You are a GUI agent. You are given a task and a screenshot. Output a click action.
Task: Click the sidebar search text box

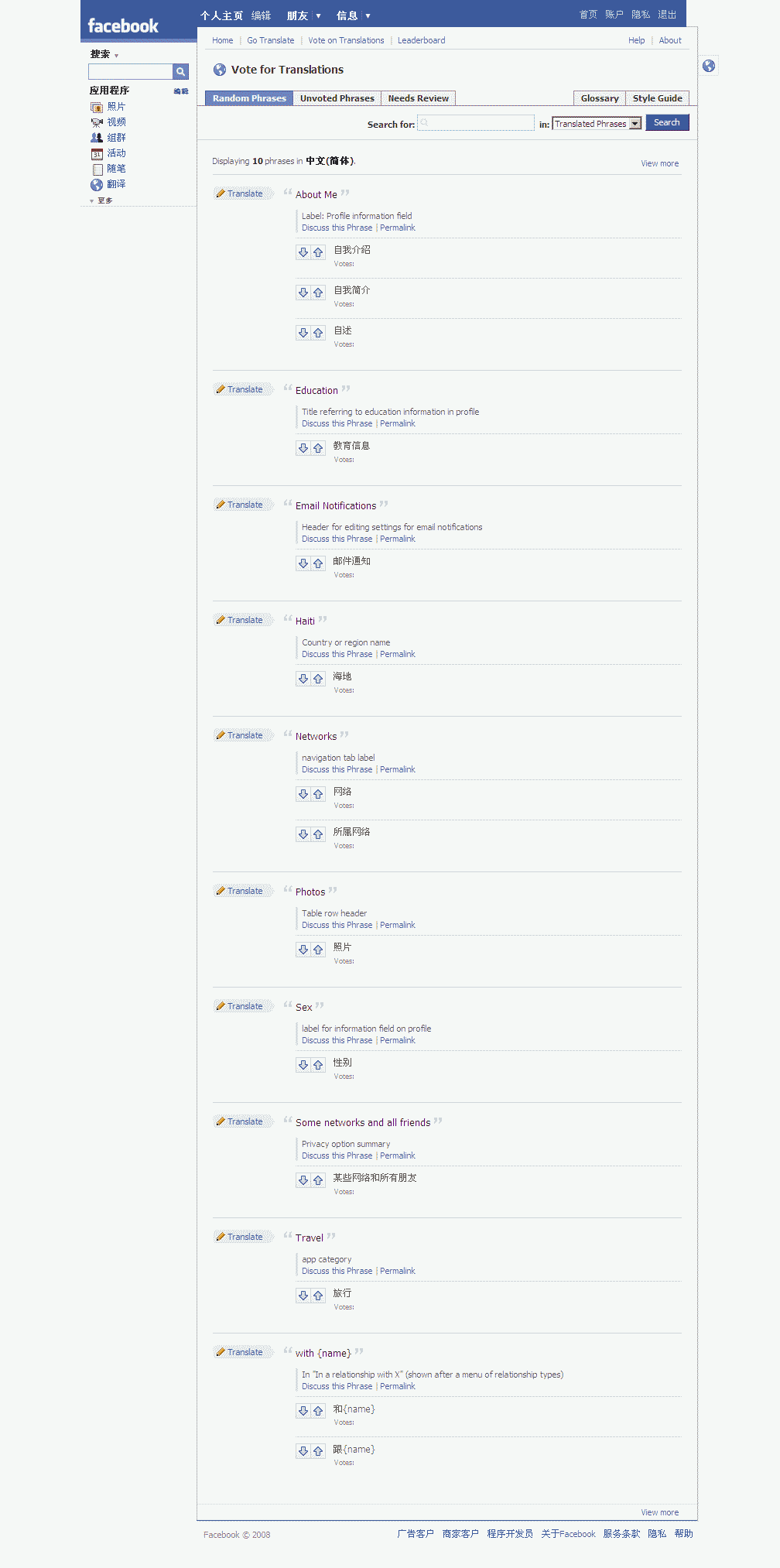pos(131,72)
